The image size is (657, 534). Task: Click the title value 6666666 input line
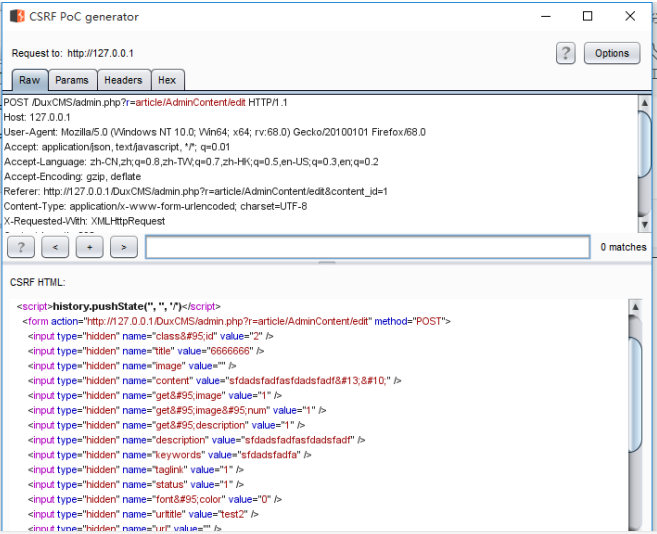click(146, 351)
